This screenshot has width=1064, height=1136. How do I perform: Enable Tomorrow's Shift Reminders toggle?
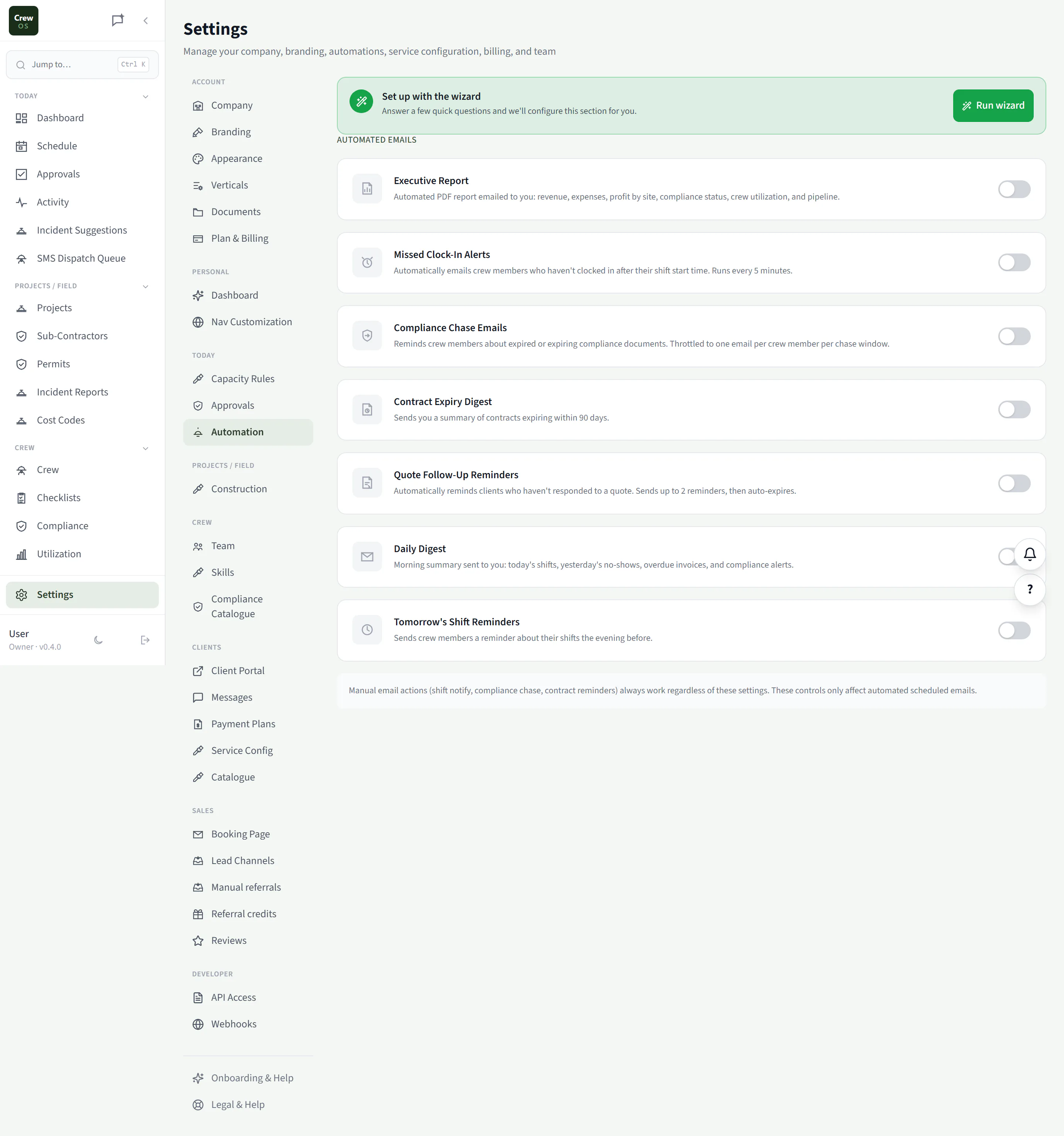tap(1014, 630)
